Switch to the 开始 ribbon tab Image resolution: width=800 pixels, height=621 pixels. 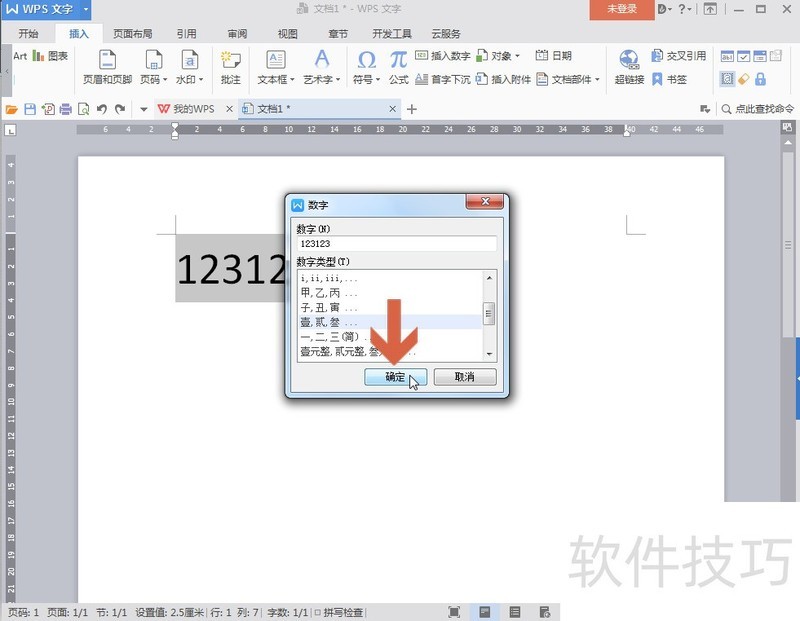point(28,34)
